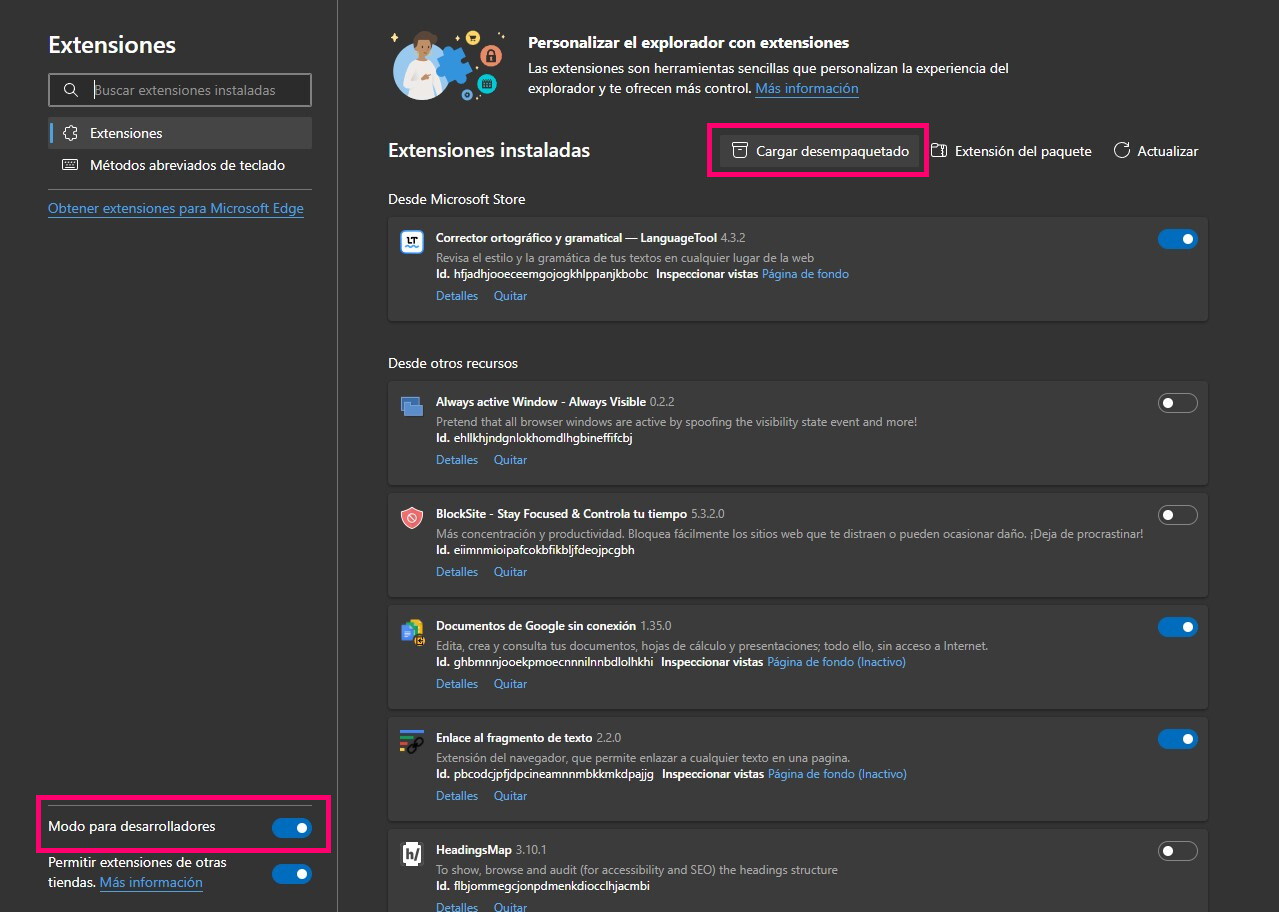Click the search magnifier in Buscar extensiones
1279x912 pixels.
pos(70,89)
